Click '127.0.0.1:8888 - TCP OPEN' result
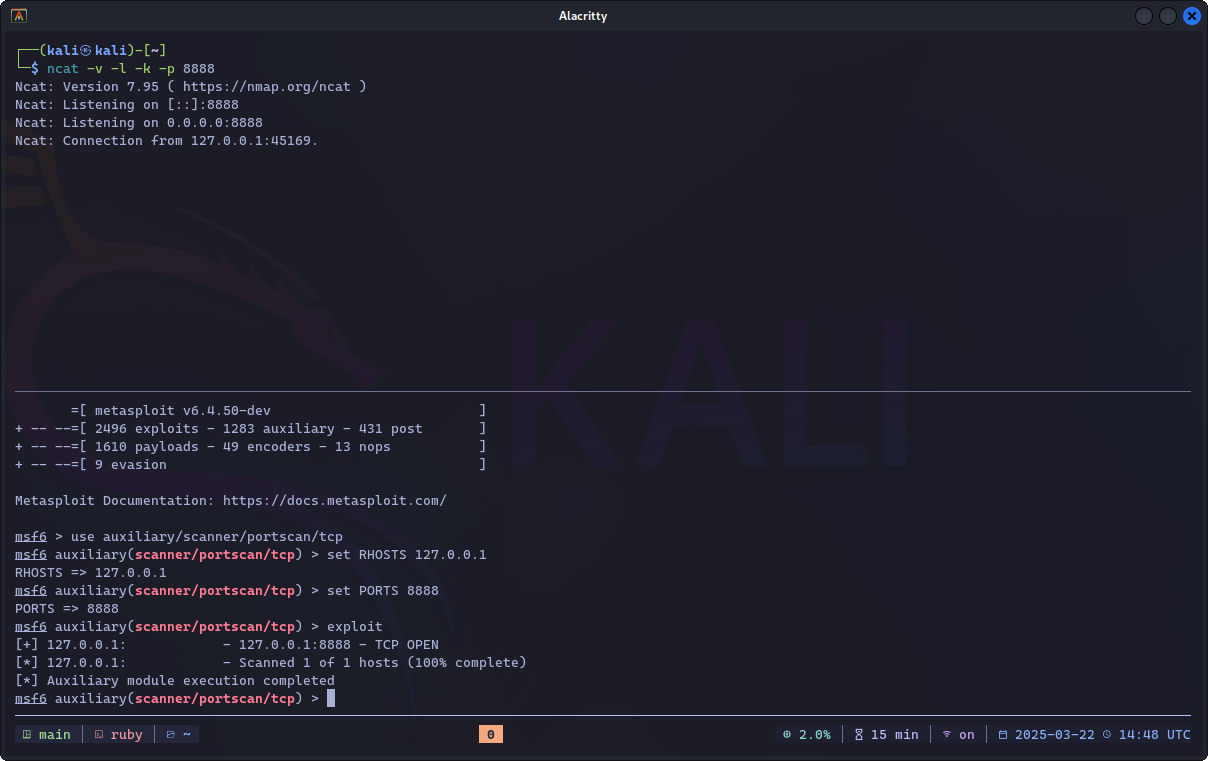1208x761 pixels. tap(339, 644)
